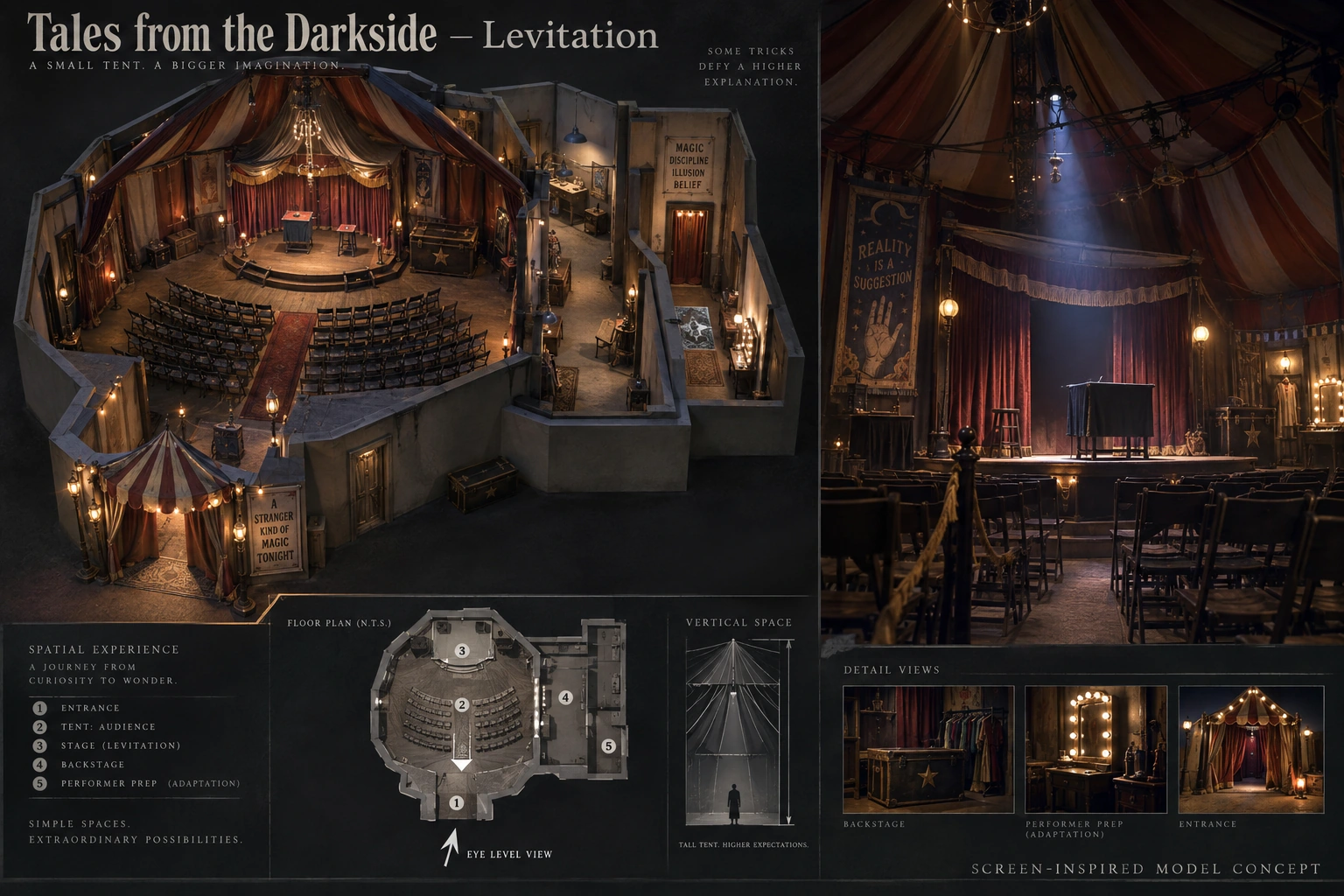Click the white view-direction triangle in floor plan
The width and height of the screenshot is (1344, 896).
pos(461,765)
